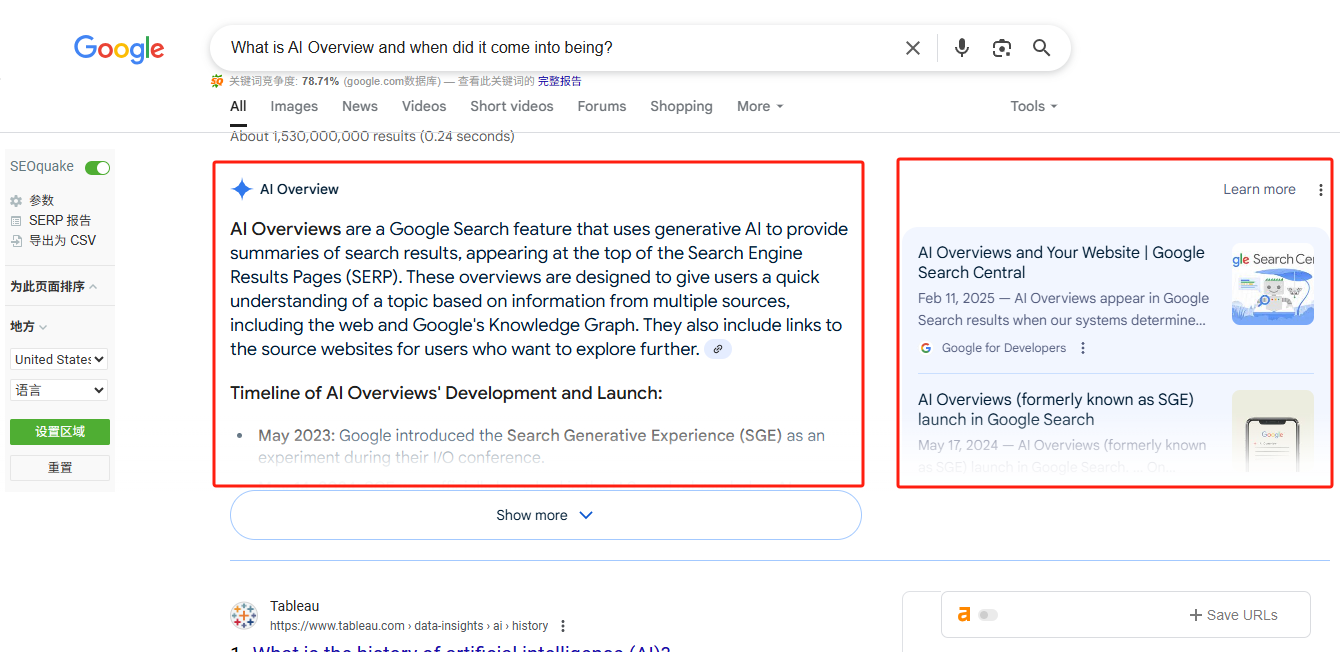Viewport: 1340px width, 652px height.
Task: Open the SERP 报告 report in SEOquake
Action: 50,219
